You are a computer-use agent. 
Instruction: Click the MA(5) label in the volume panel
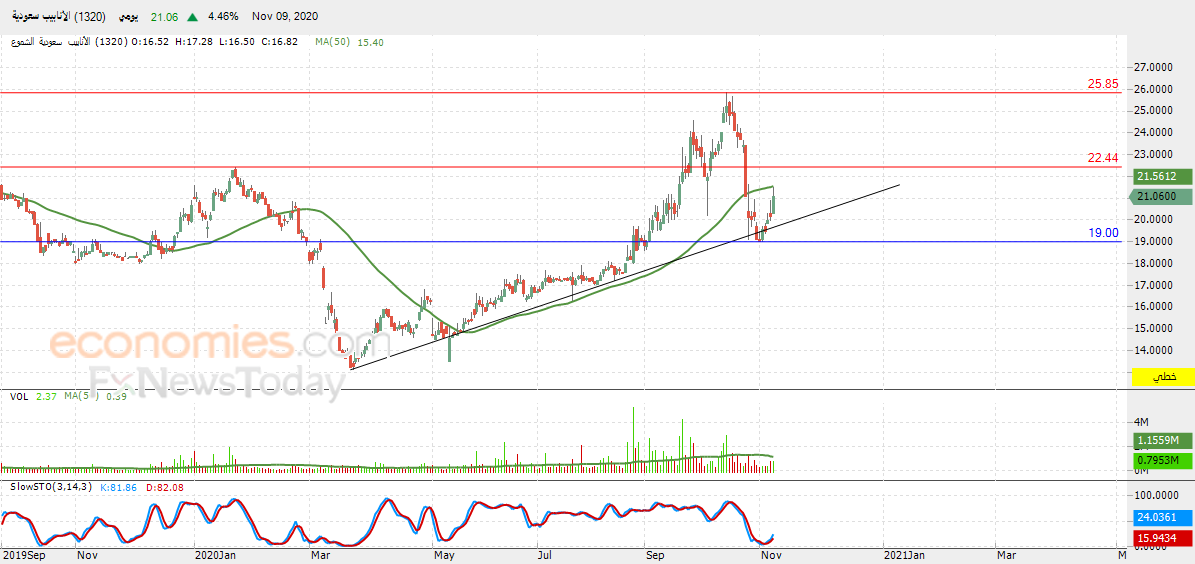click(80, 396)
